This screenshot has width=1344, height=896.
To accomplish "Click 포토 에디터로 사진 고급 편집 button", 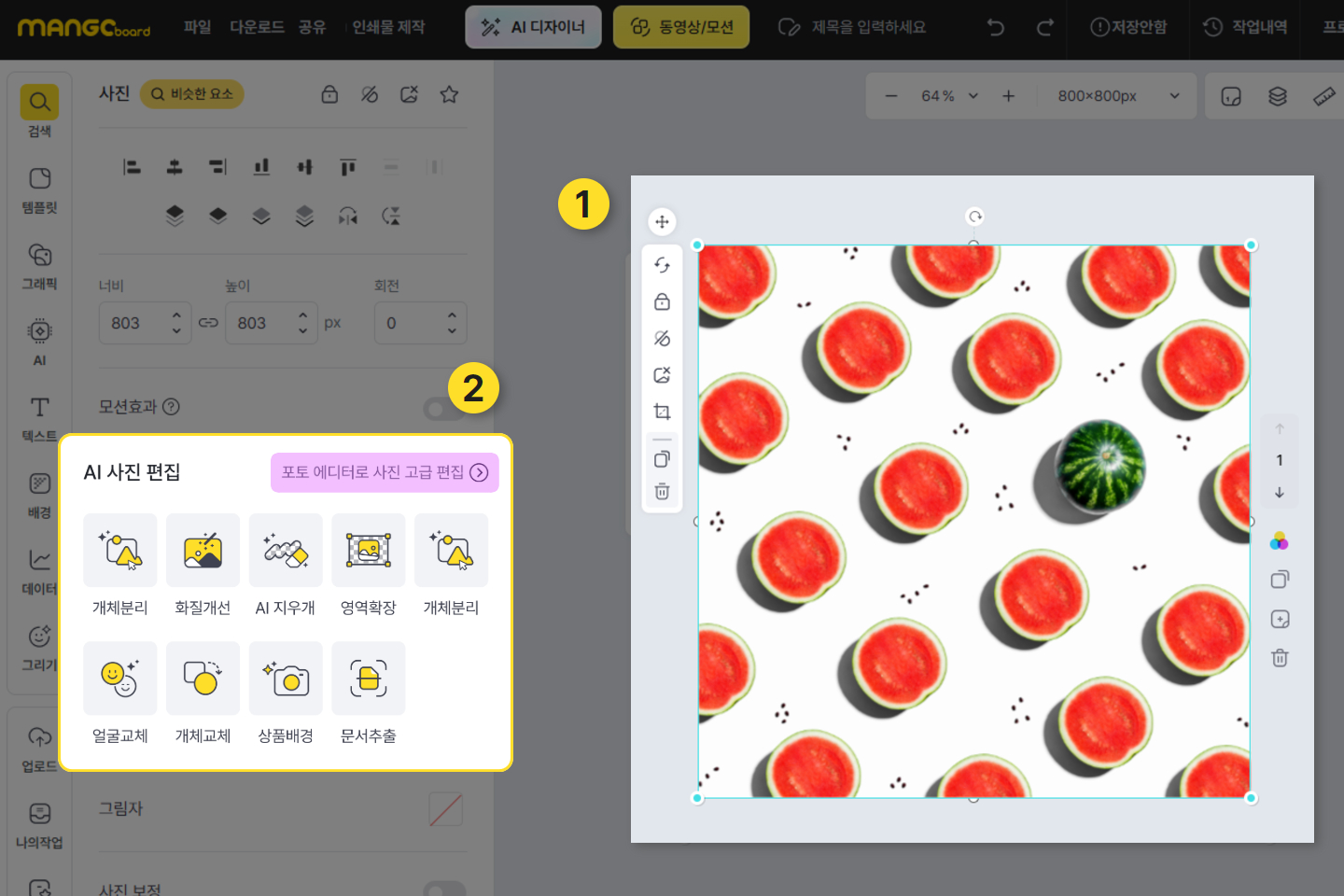I will [385, 472].
